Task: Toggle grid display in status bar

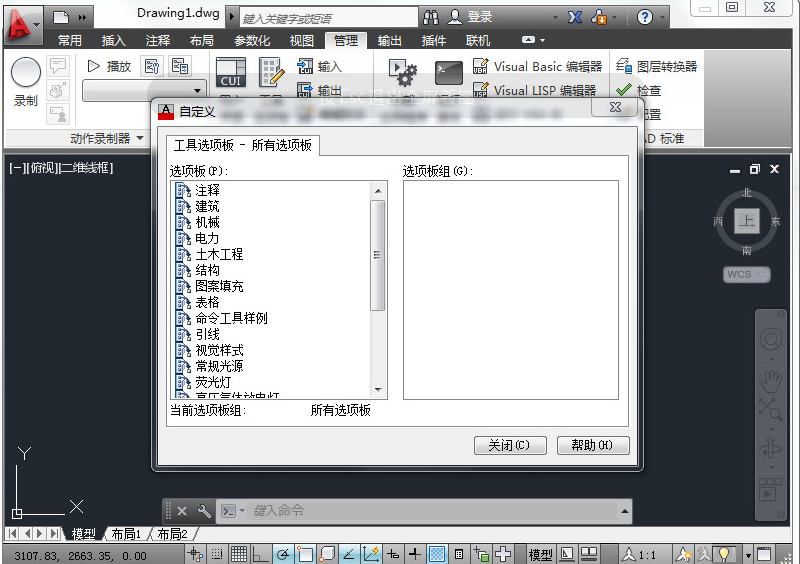Action: pyautogui.click(x=239, y=554)
